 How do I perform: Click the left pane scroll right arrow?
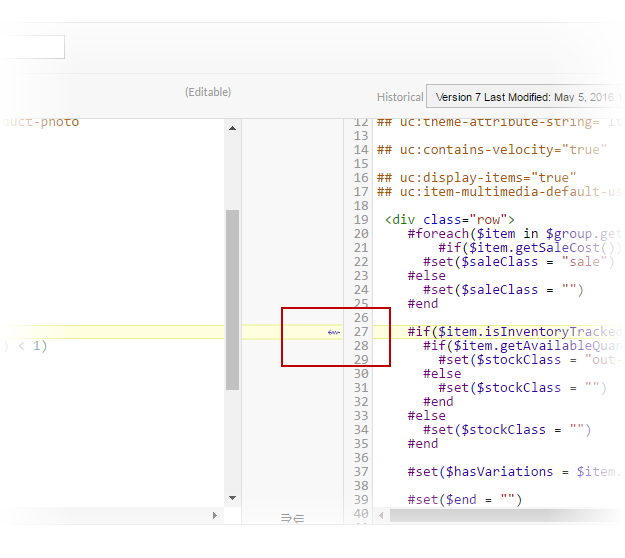coord(215,516)
